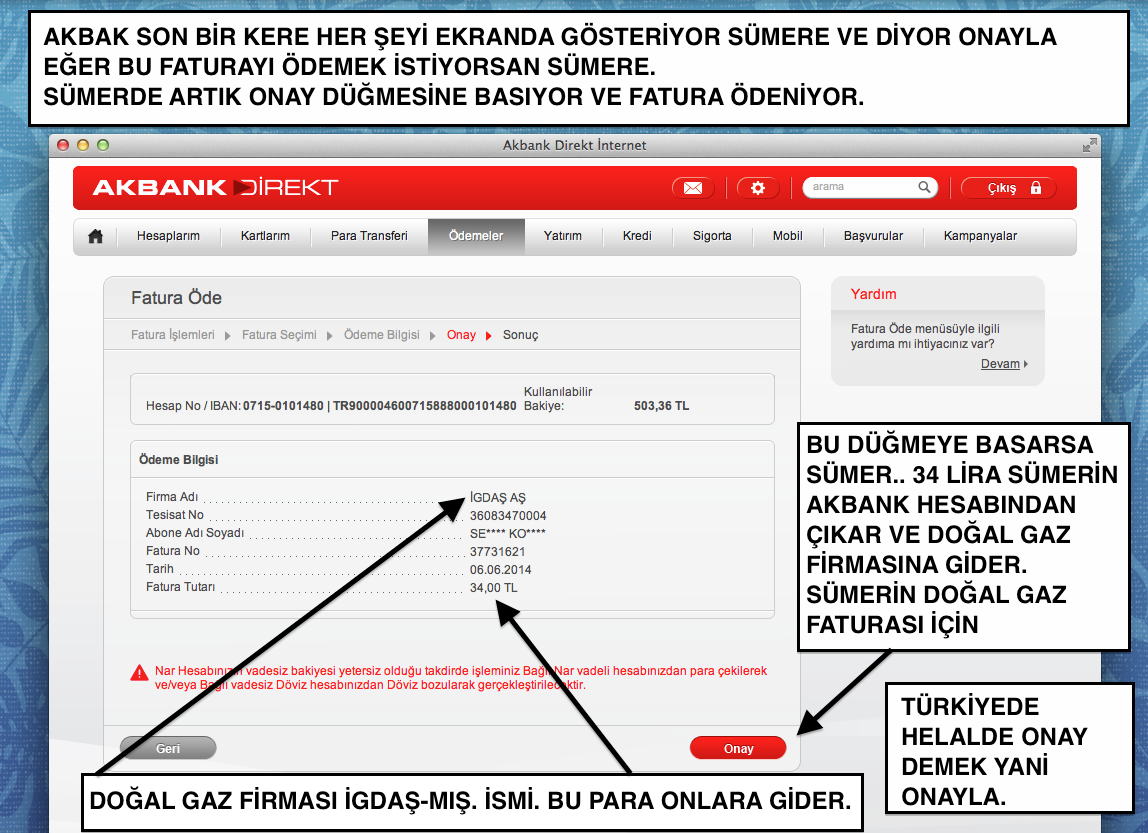Screen dimensions: 1148x833
Task: Click the Tesisat No 36083470004
Action: coord(508,515)
